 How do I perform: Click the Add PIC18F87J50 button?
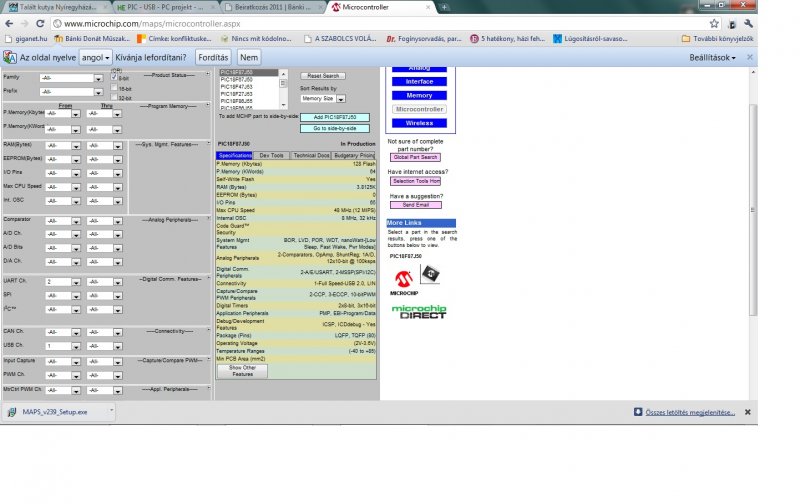(x=335, y=117)
